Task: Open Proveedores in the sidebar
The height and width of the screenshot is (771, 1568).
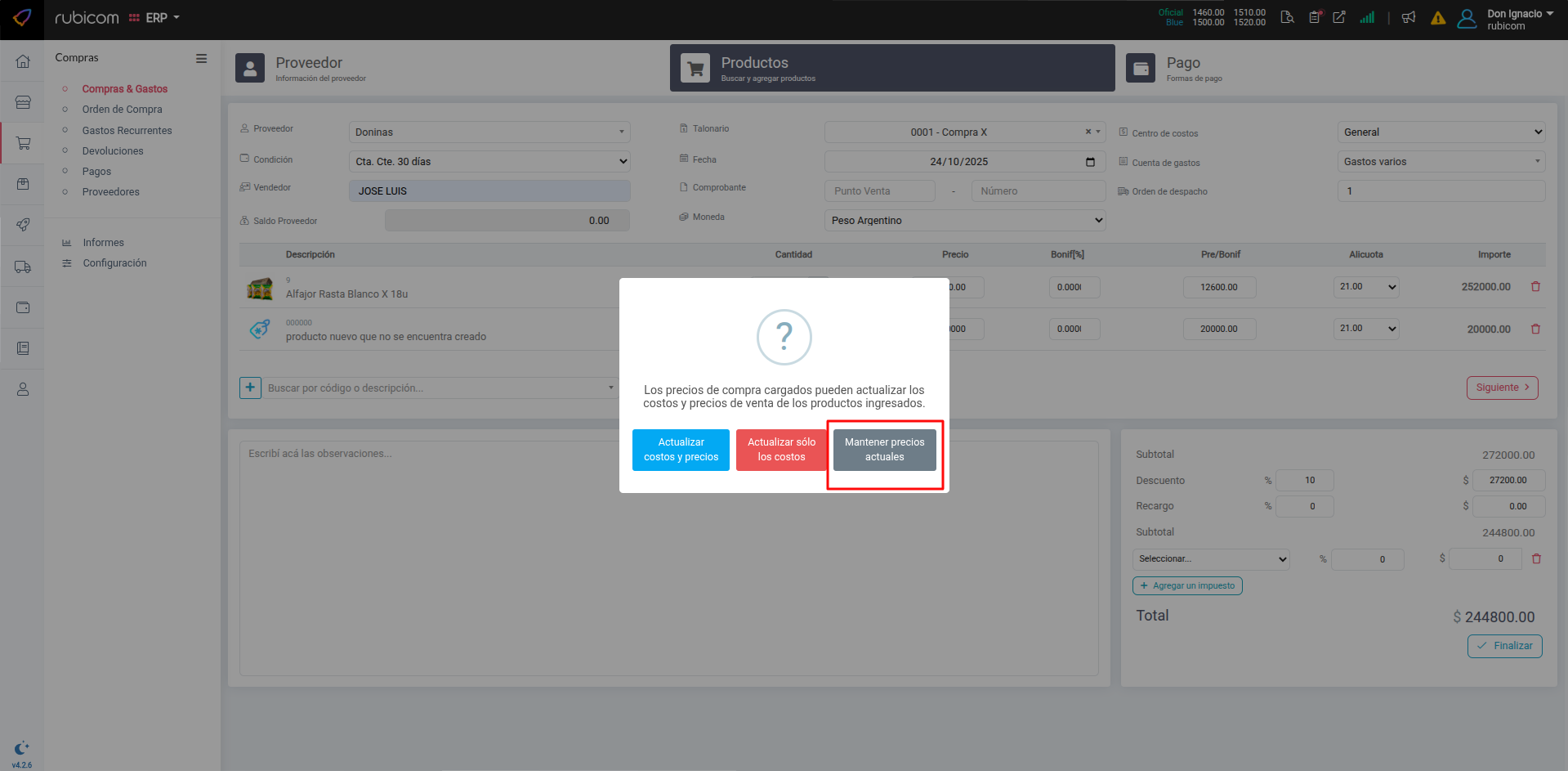Action: (x=110, y=192)
